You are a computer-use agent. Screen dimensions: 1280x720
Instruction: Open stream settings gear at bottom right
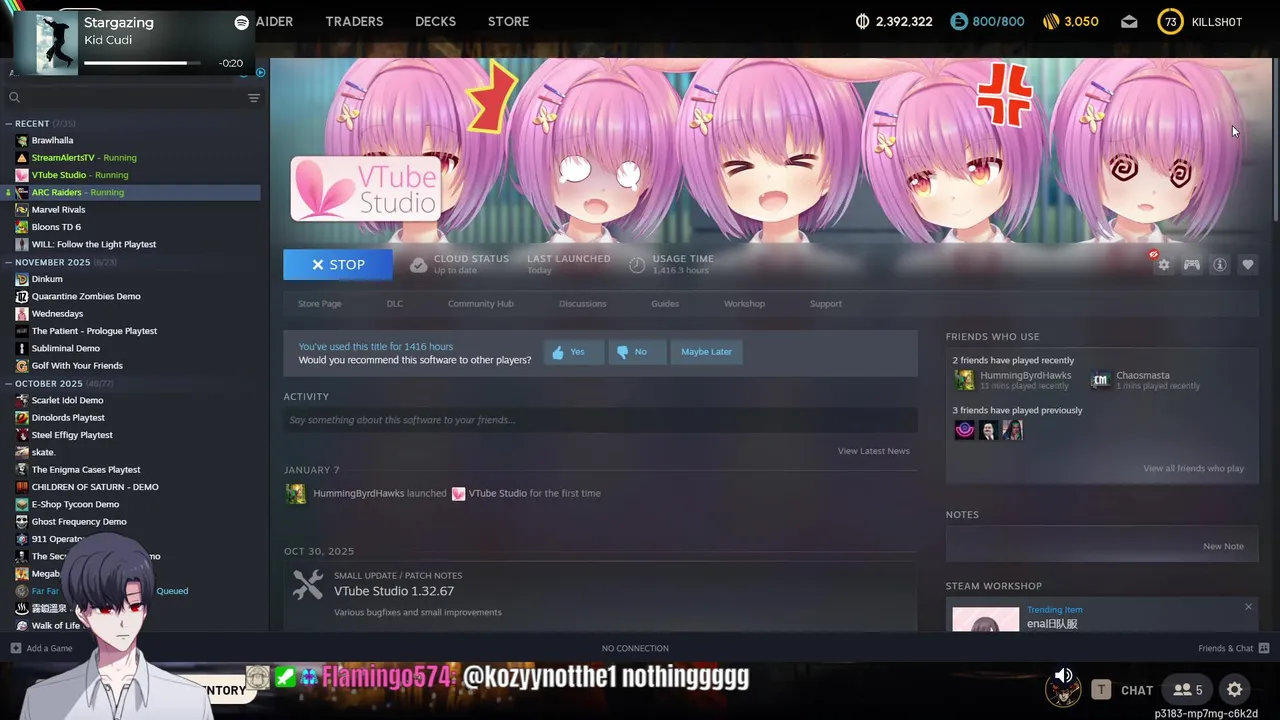1235,690
